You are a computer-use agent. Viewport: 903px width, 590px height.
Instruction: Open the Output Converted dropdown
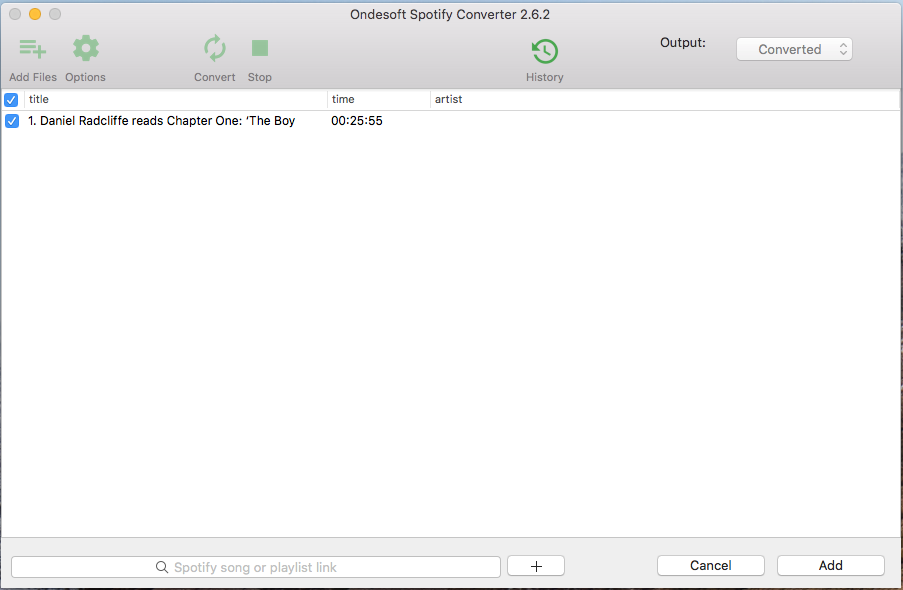(794, 50)
